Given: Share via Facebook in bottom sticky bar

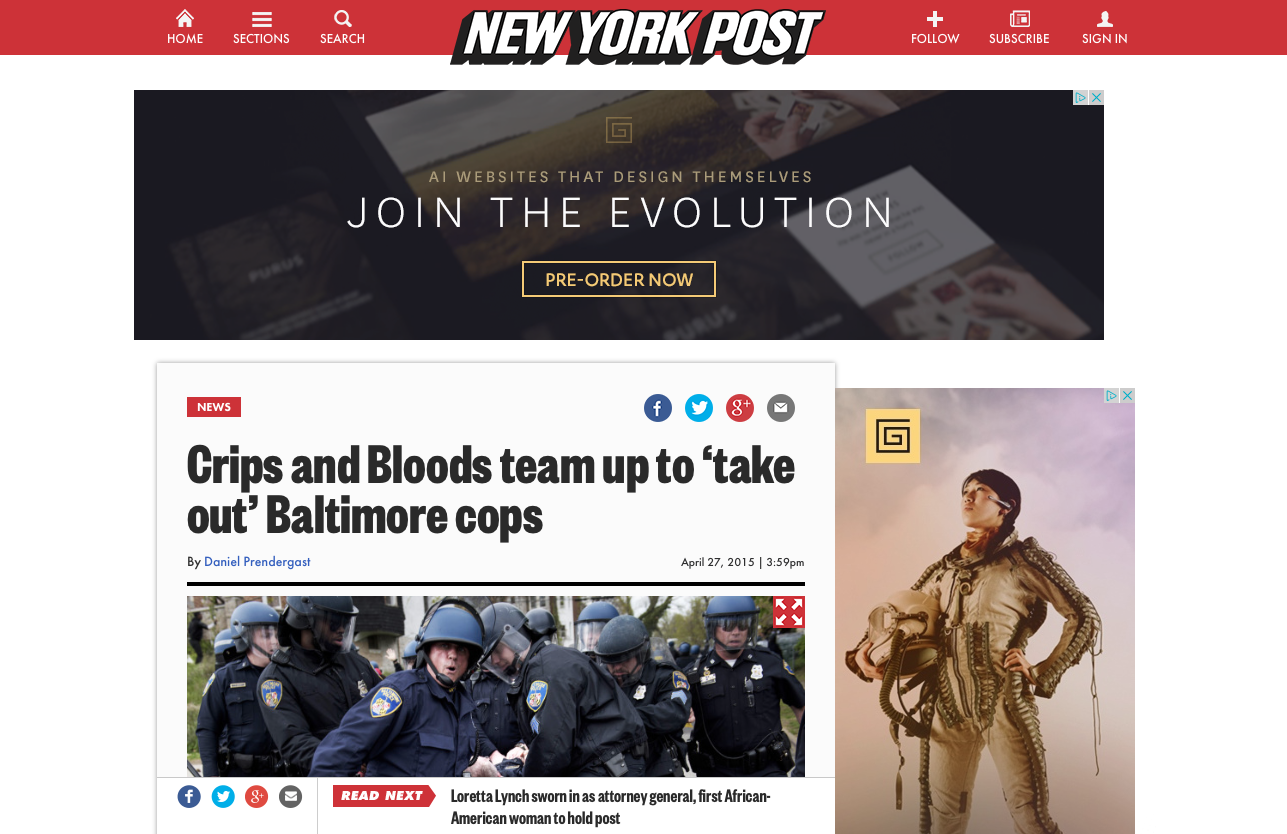Looking at the screenshot, I should coord(189,796).
